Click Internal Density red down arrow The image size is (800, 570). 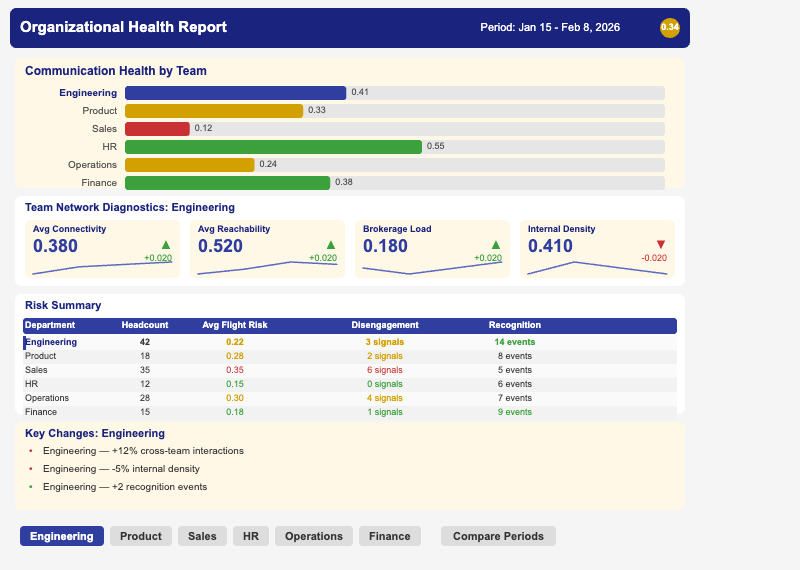(x=660, y=244)
